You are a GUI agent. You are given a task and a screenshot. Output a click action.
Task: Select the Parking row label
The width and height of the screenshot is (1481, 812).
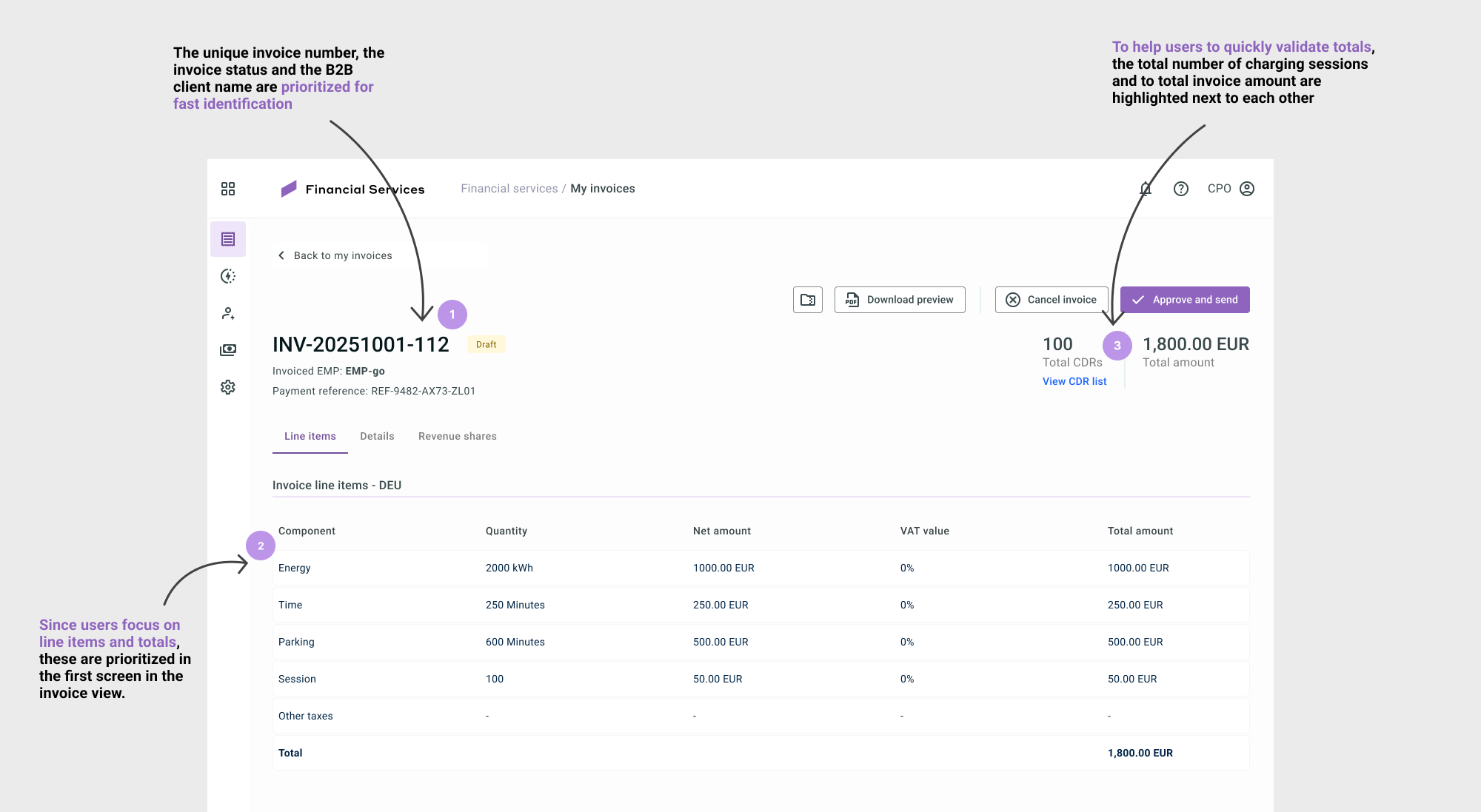tap(296, 642)
